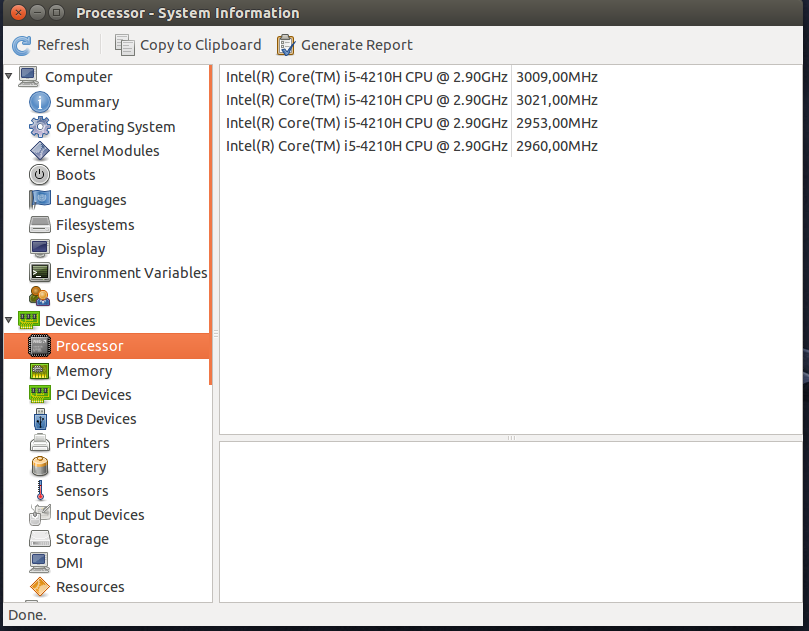
Task: Select the Battery icon
Action: [40, 466]
